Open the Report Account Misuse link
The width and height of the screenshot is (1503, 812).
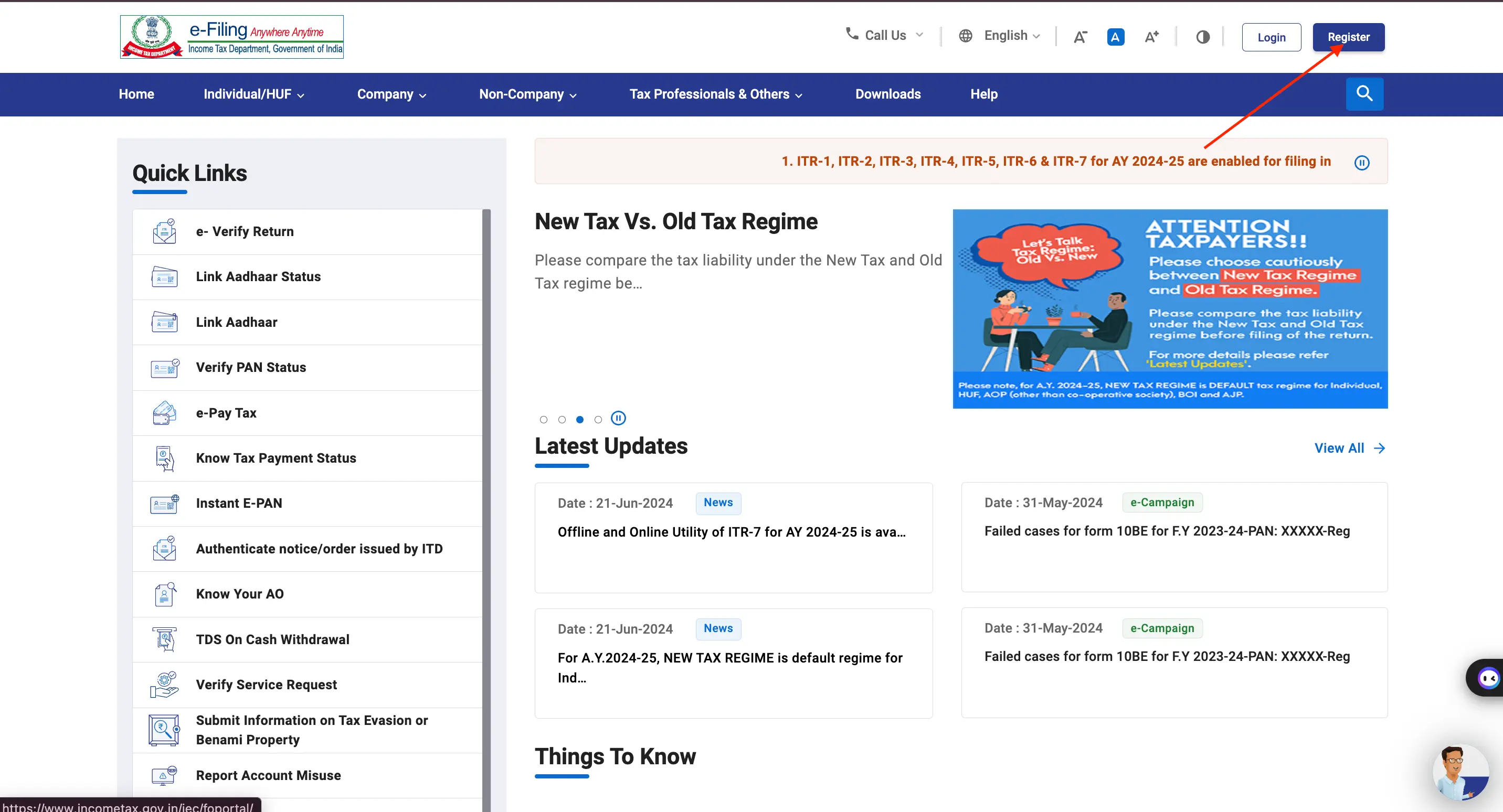[308, 775]
